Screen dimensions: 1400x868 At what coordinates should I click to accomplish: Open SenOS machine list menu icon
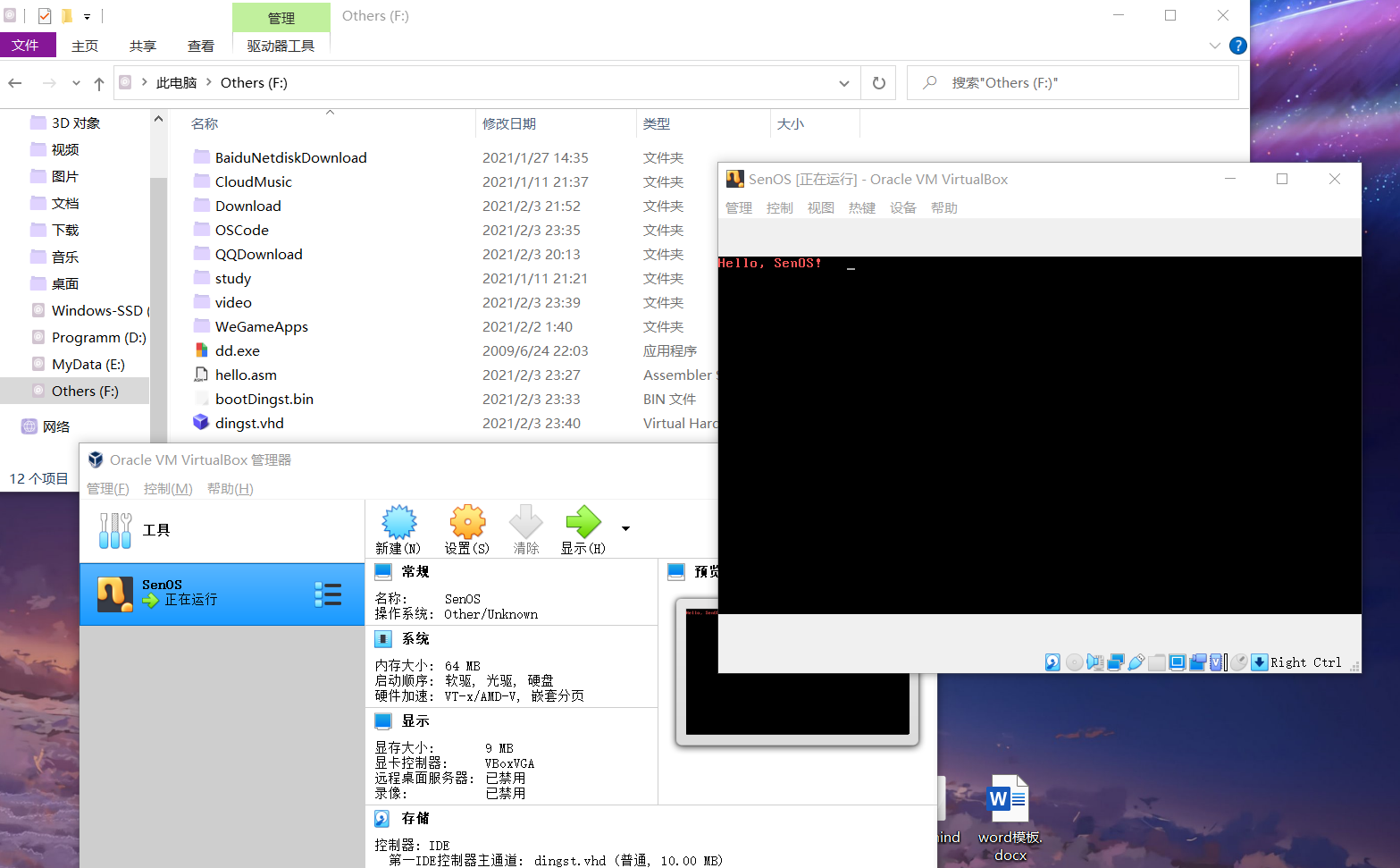point(328,594)
